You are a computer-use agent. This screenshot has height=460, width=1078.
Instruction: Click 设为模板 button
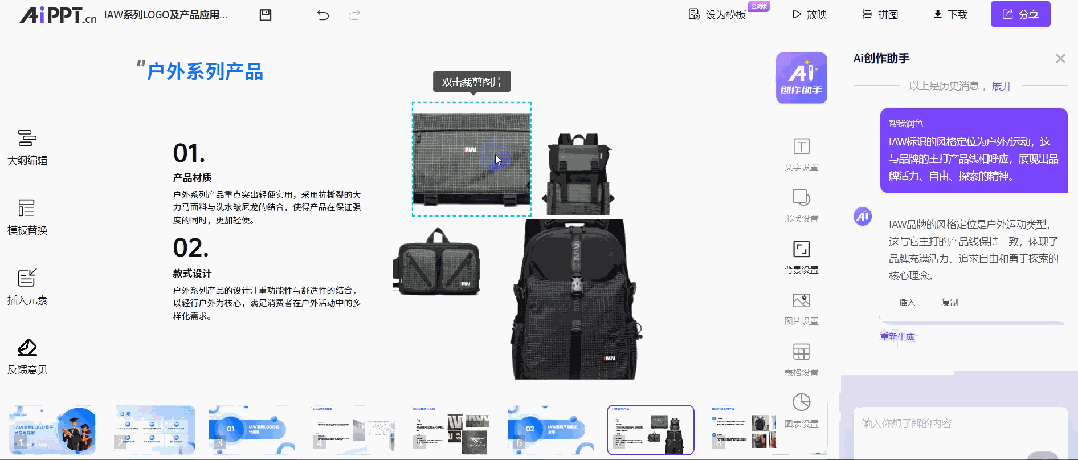718,14
